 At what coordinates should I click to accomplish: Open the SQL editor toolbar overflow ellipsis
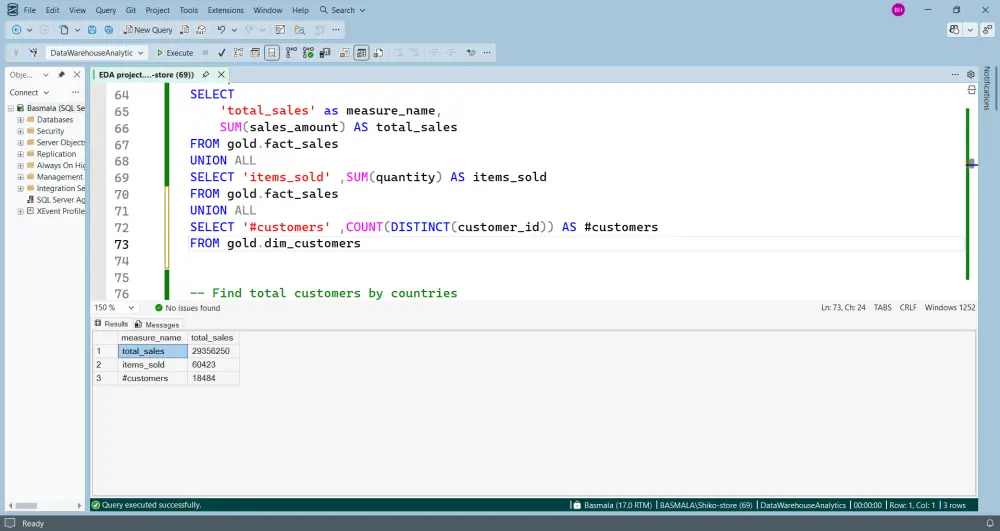click(x=487, y=53)
